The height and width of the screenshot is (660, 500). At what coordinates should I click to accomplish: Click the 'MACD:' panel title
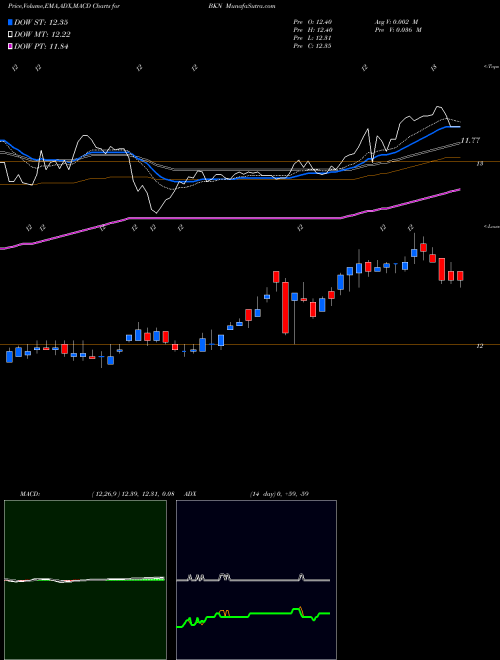pyautogui.click(x=29, y=494)
